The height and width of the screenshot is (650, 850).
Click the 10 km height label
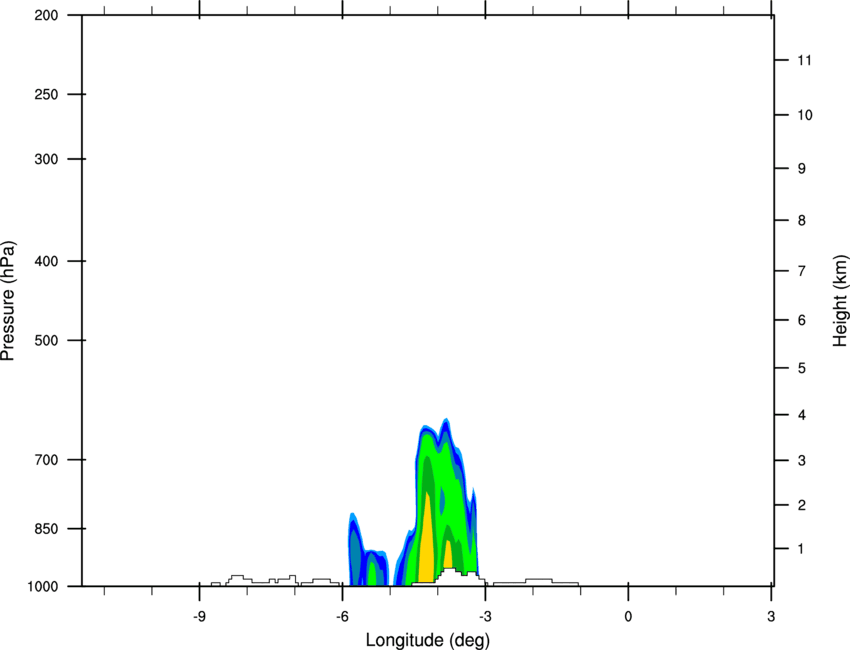coord(805,115)
